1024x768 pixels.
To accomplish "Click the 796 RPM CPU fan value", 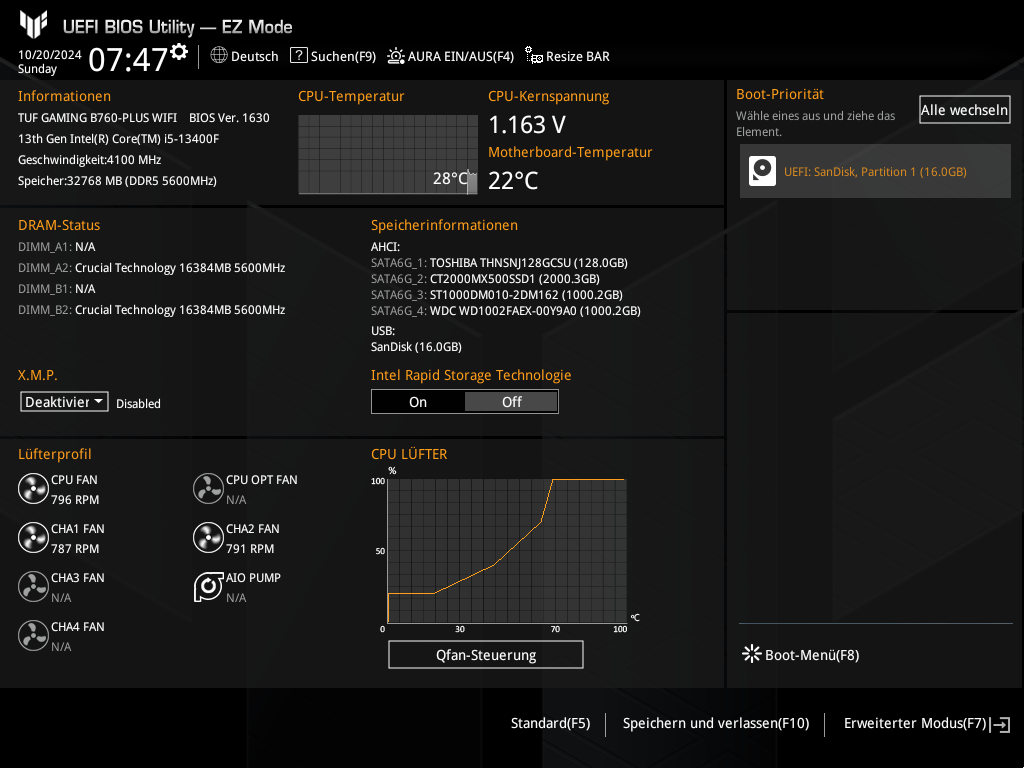I will point(75,500).
